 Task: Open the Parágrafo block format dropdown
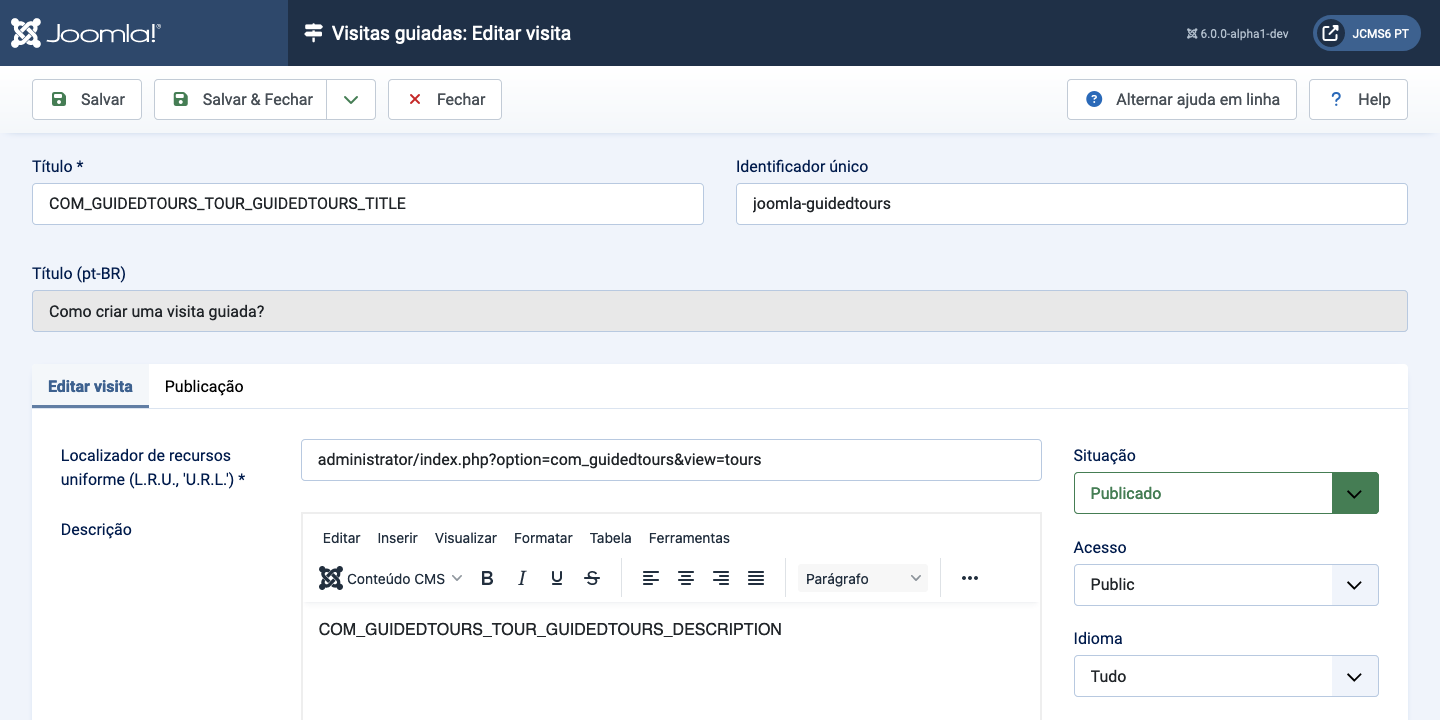[x=862, y=578]
